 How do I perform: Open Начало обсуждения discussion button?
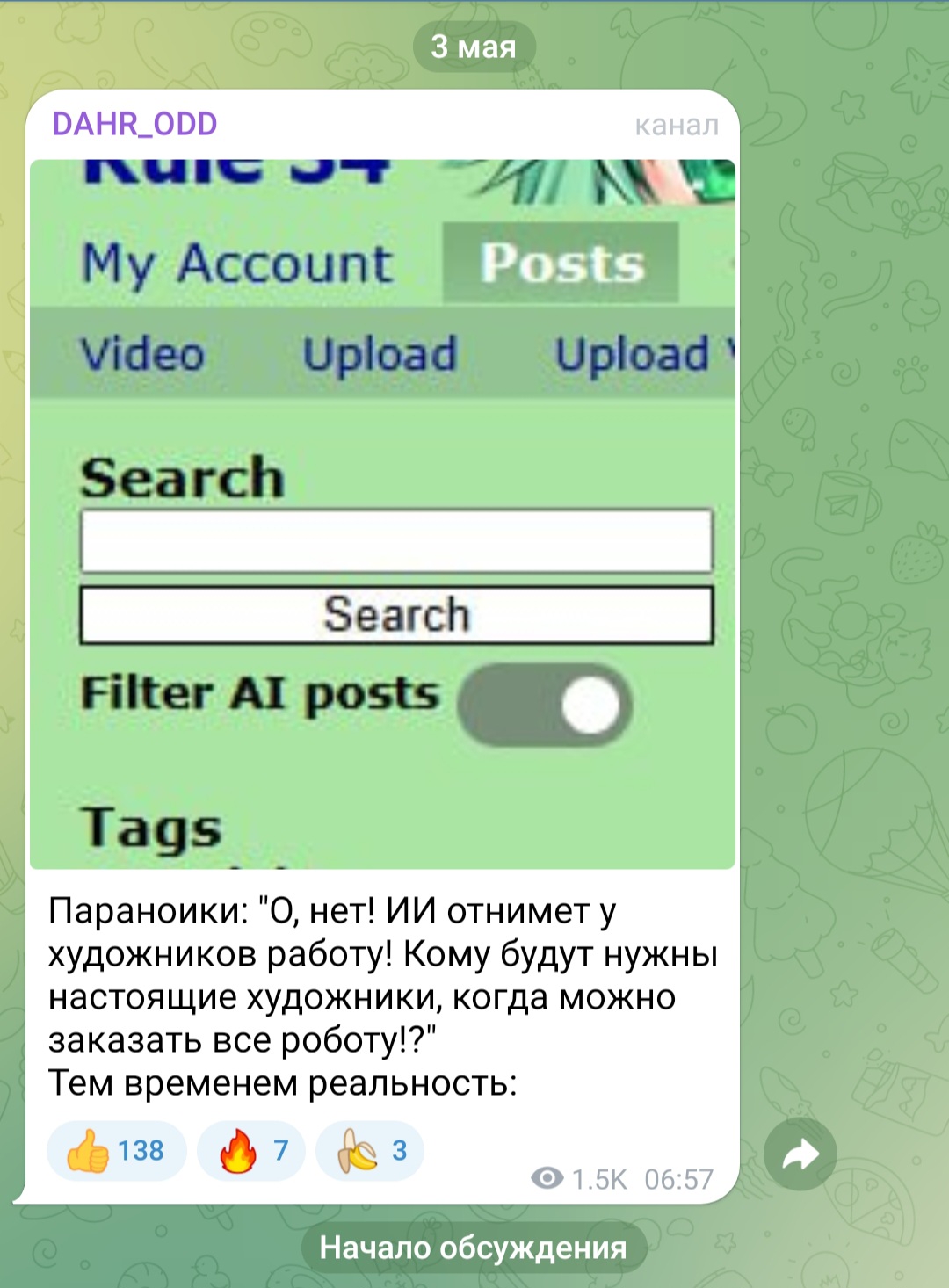click(474, 1248)
